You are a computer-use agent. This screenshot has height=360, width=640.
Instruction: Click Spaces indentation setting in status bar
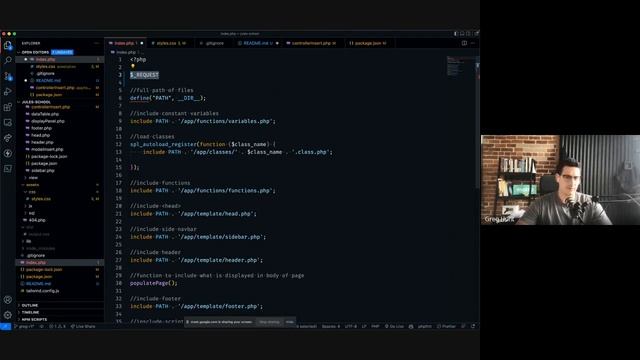331,327
